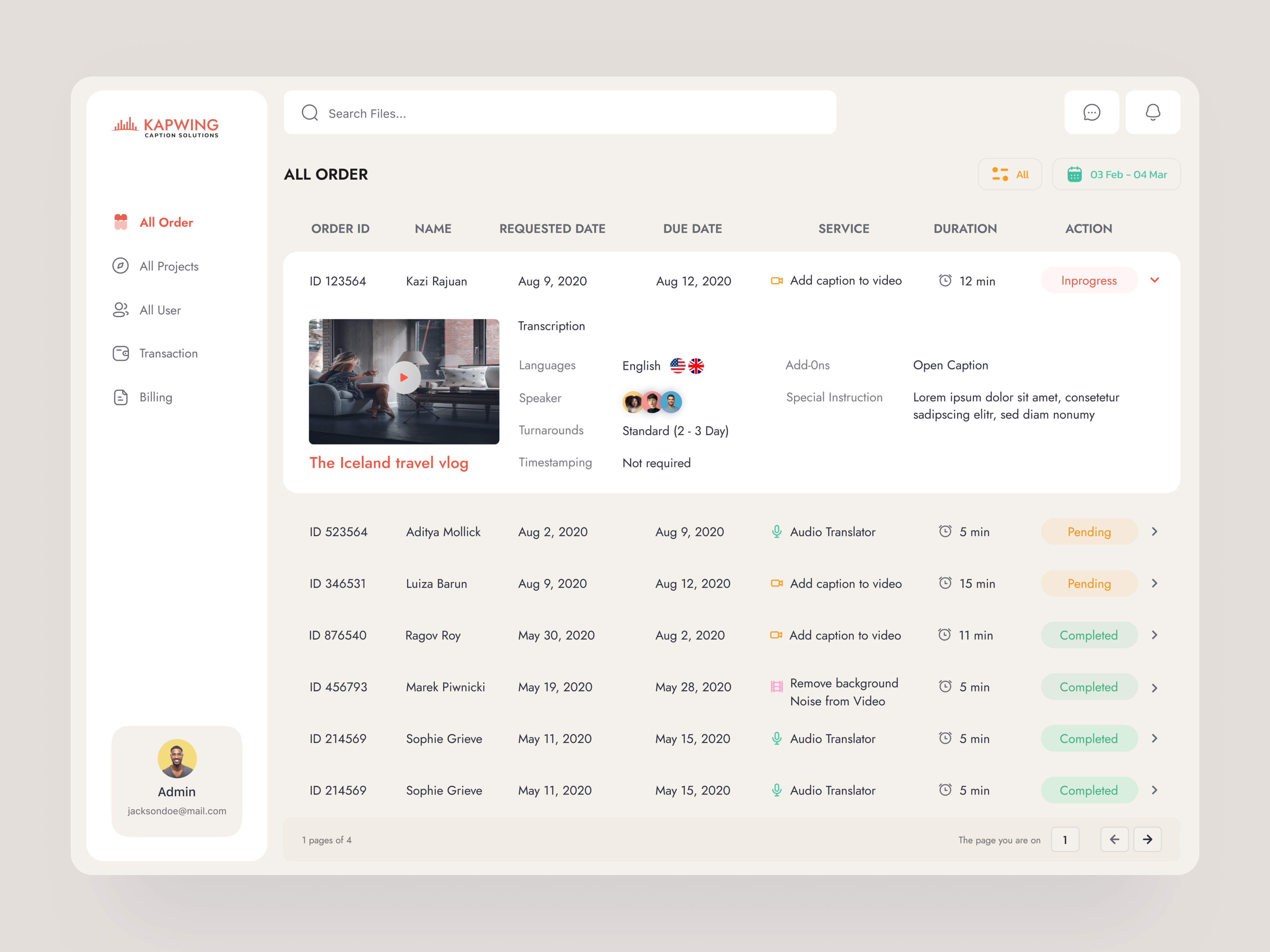Open the Billing page
The width and height of the screenshot is (1270, 952).
[x=142, y=397]
